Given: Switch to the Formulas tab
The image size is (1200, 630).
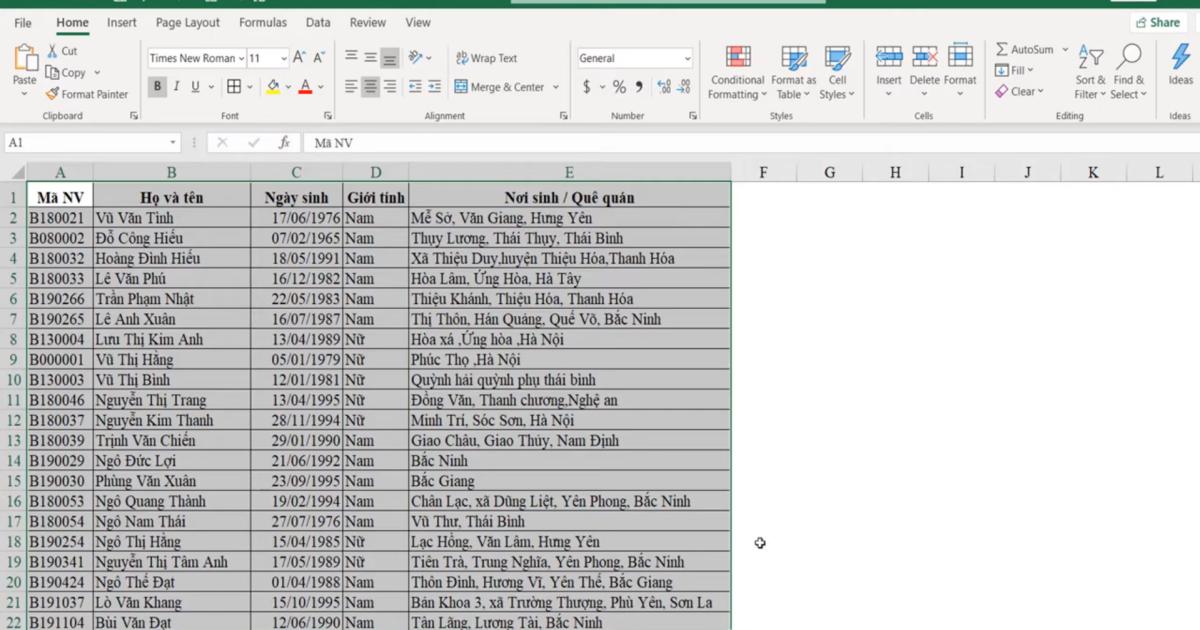Looking at the screenshot, I should point(263,22).
